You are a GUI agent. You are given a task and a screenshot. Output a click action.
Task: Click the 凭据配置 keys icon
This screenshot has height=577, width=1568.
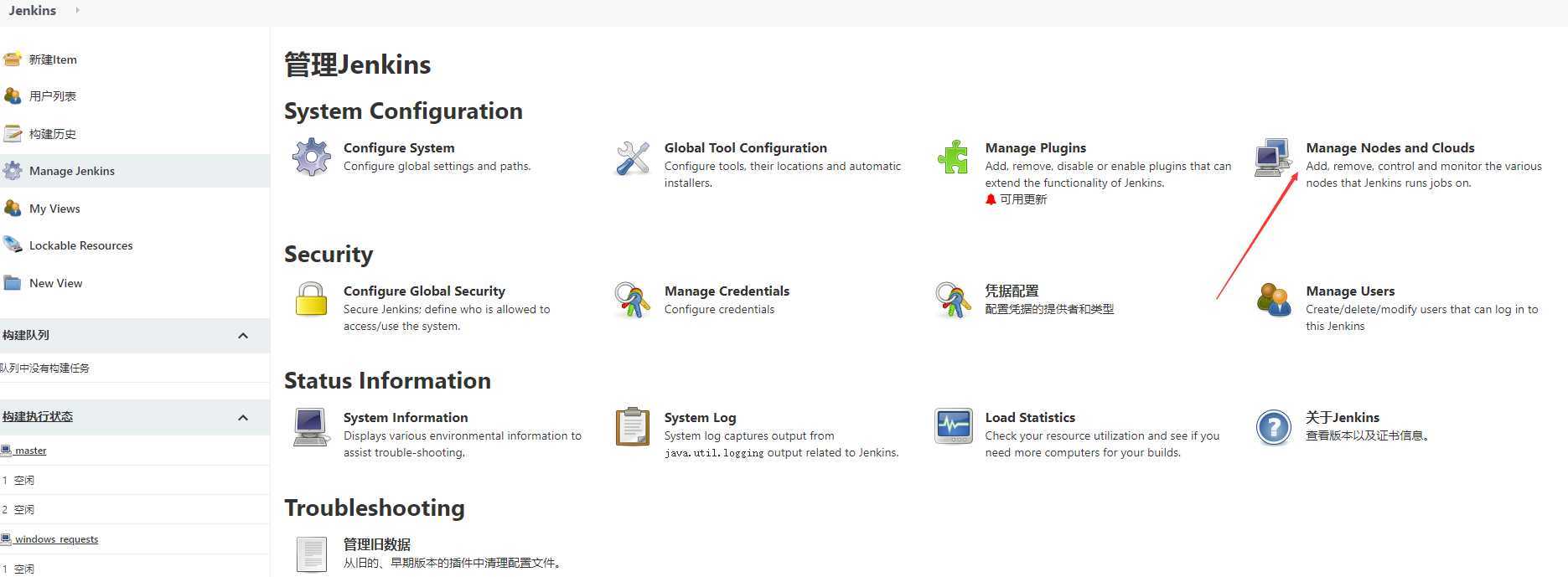pos(953,300)
